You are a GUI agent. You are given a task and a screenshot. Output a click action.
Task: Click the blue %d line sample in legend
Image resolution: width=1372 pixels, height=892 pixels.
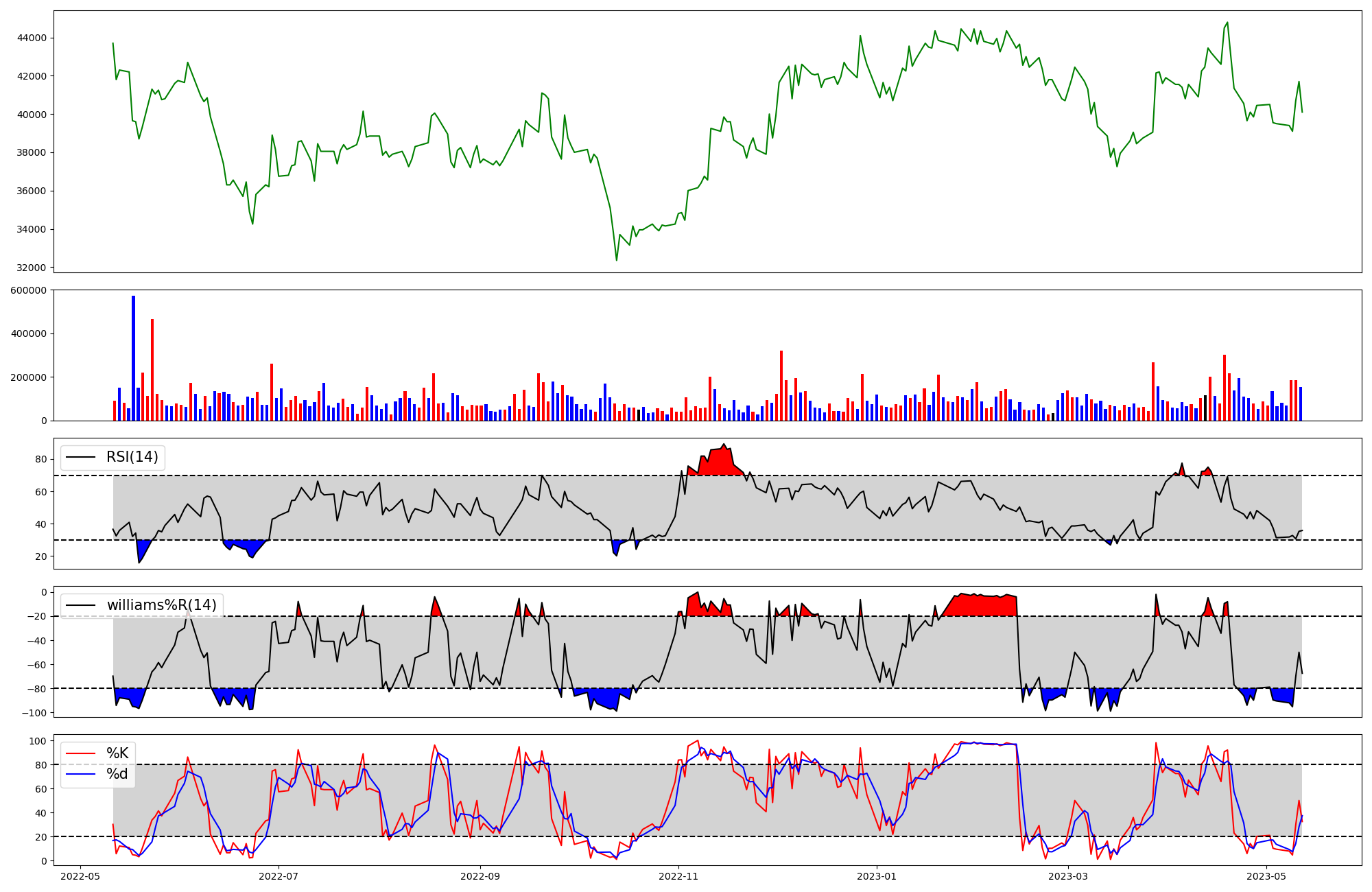pos(80,774)
